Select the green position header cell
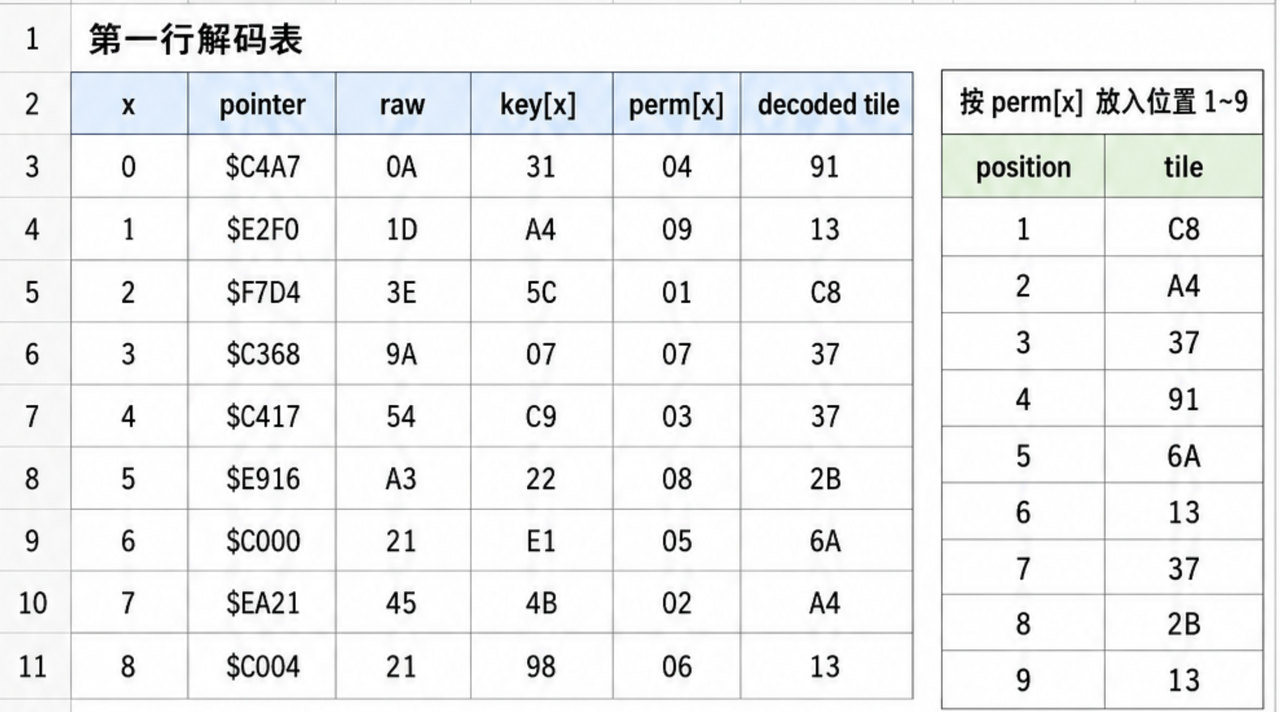 point(1023,167)
